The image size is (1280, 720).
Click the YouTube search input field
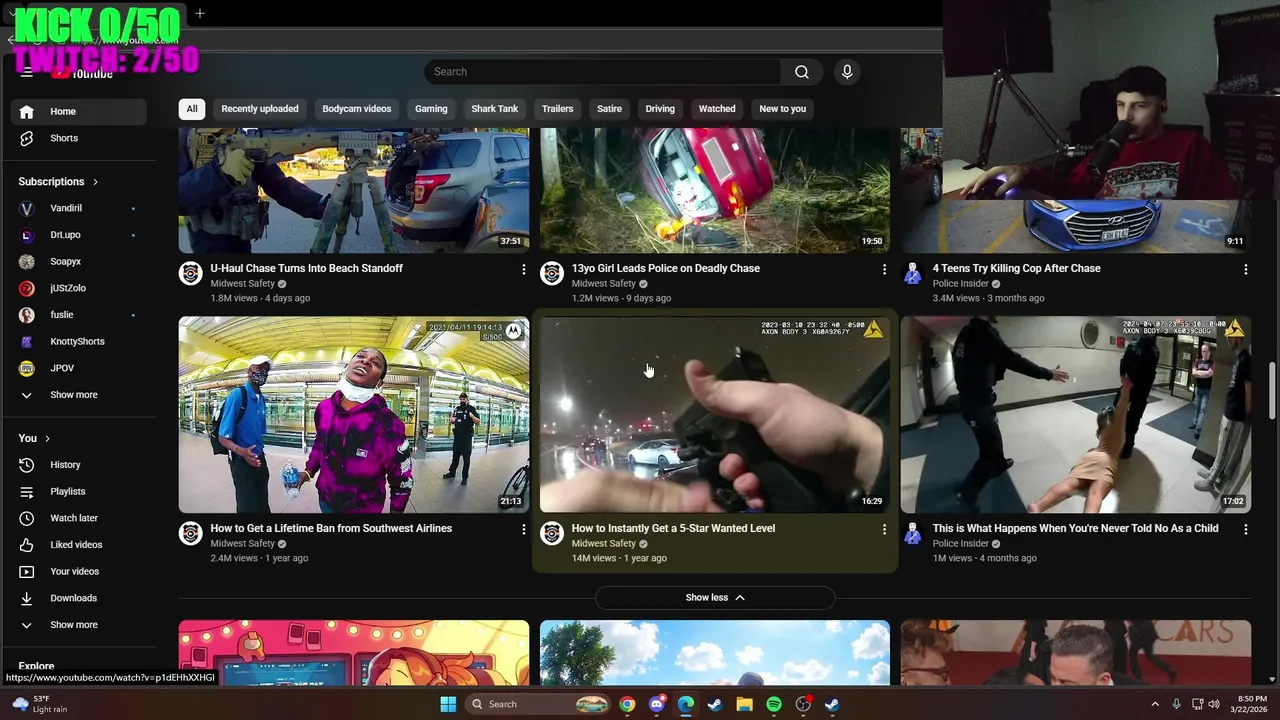[602, 72]
